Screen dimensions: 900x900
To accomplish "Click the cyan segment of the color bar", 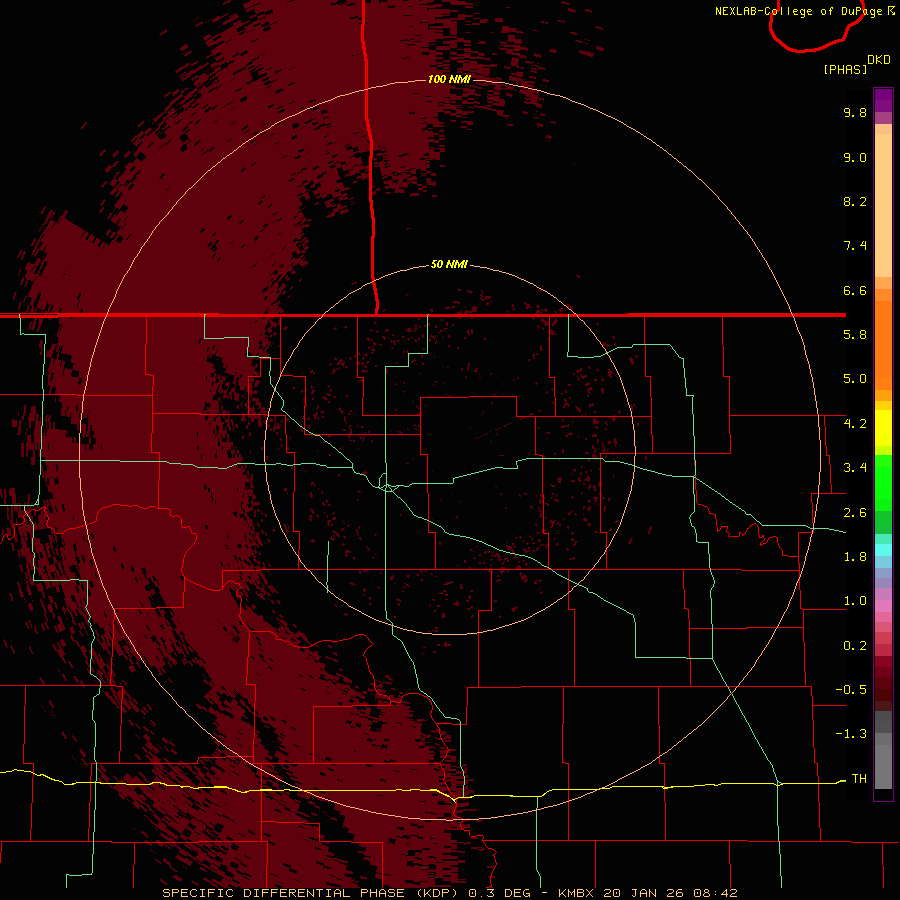I will point(883,550).
